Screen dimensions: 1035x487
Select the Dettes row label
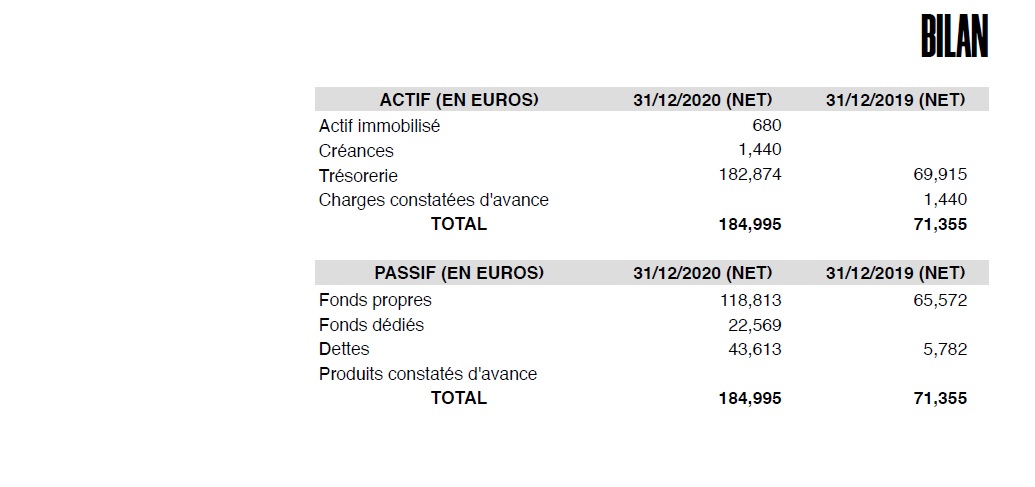click(344, 349)
